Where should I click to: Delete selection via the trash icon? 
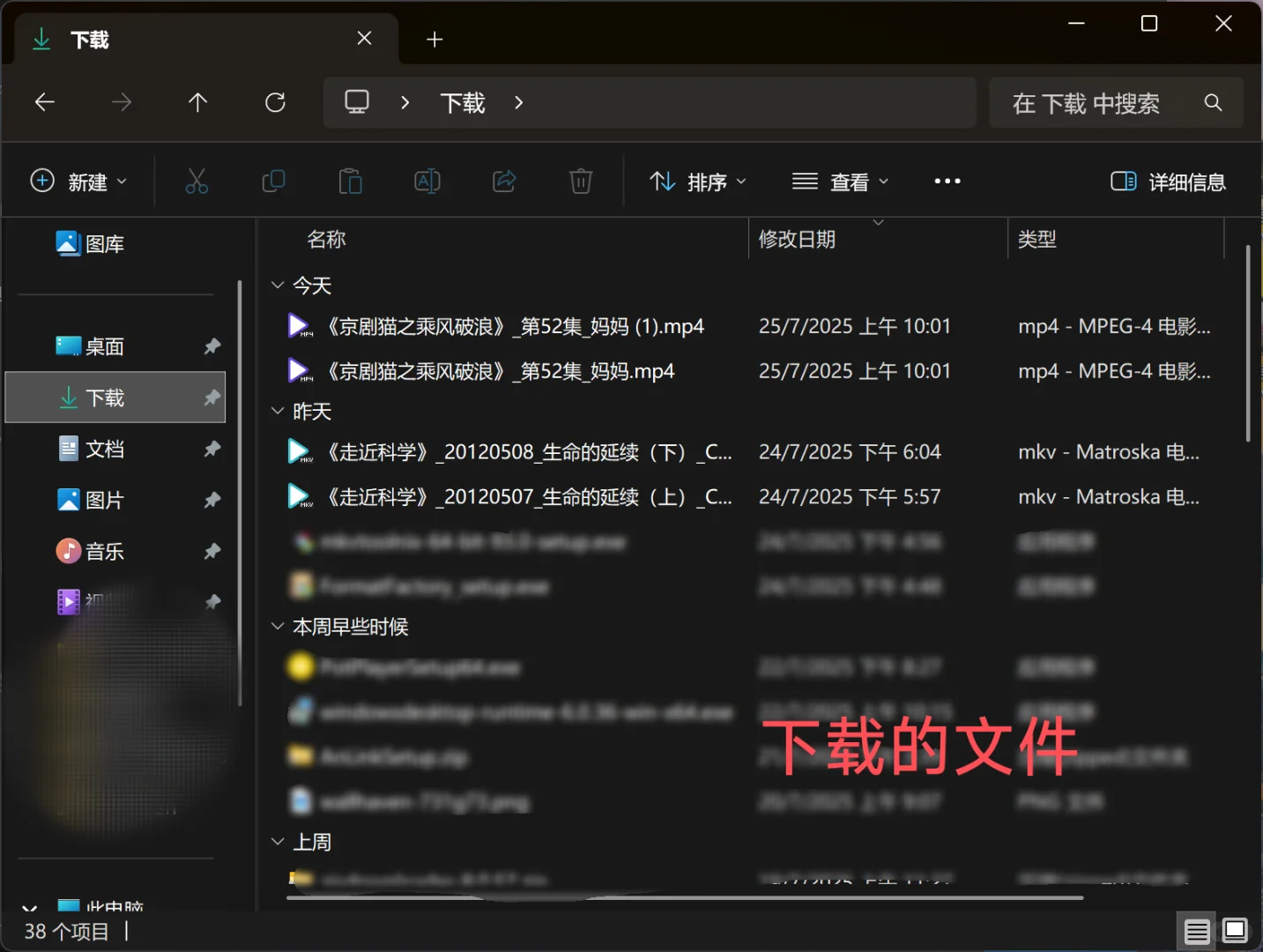(x=580, y=181)
